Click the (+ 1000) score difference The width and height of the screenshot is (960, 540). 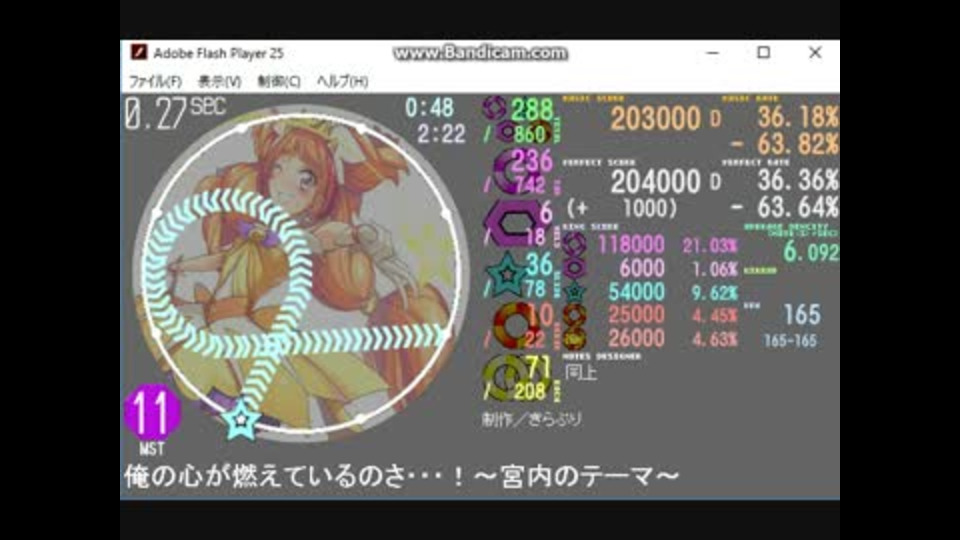[x=621, y=209]
